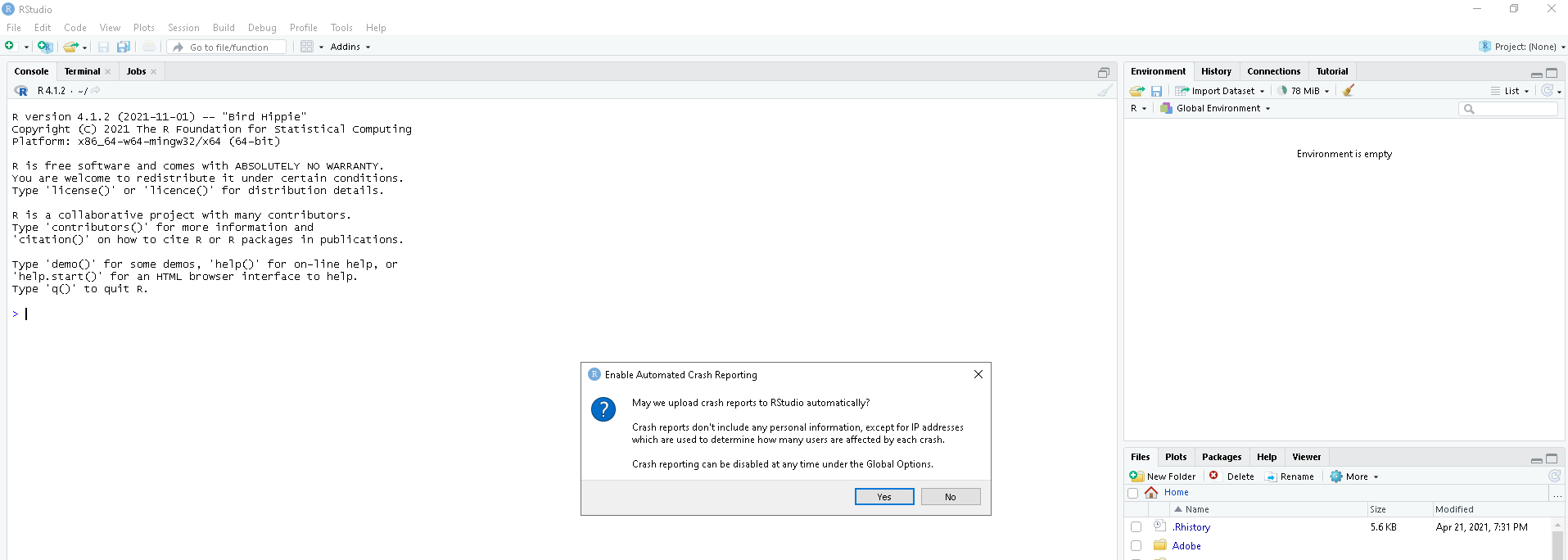1568x560 pixels.
Task: Click the Clear console broom icon
Action: pos(1105,91)
